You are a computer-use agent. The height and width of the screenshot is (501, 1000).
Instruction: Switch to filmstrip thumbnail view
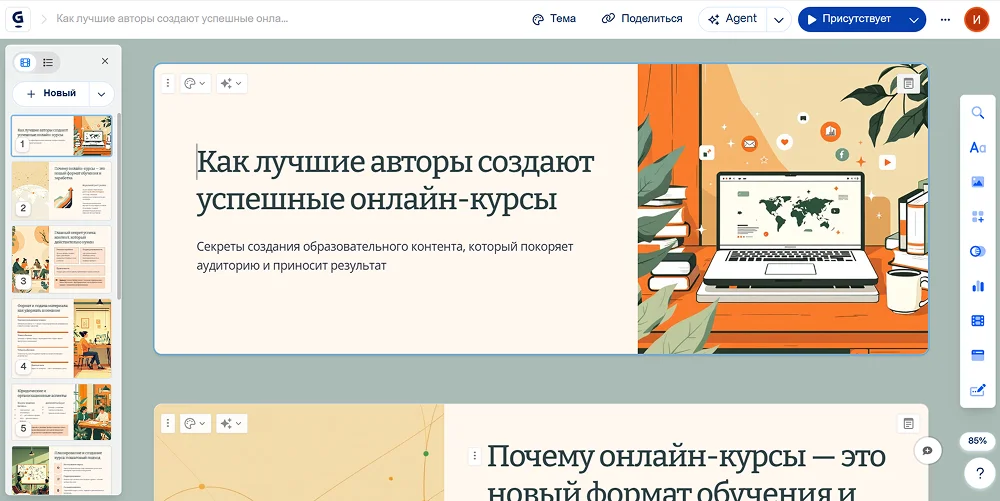[x=25, y=62]
